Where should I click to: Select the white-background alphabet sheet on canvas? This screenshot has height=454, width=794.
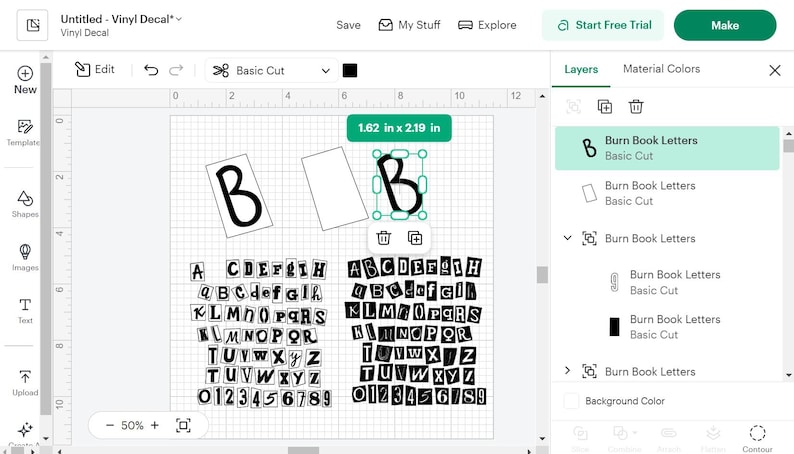(260, 333)
